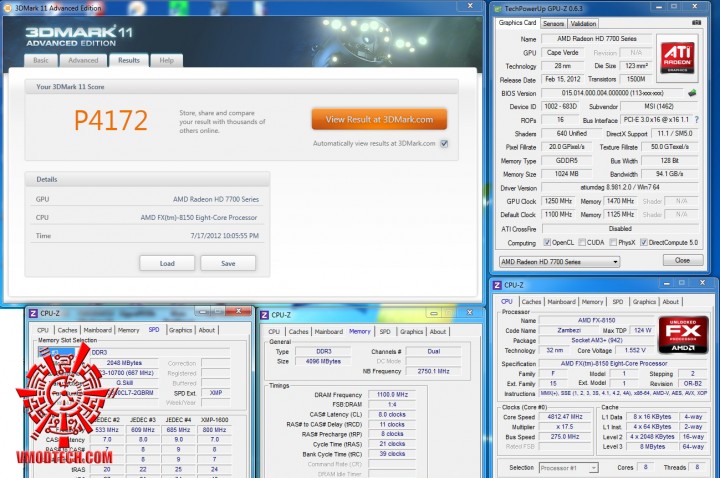Image resolution: width=720 pixels, height=478 pixels.
Task: Click the AMD FX processor logo in CPU-Z
Action: (x=683, y=335)
